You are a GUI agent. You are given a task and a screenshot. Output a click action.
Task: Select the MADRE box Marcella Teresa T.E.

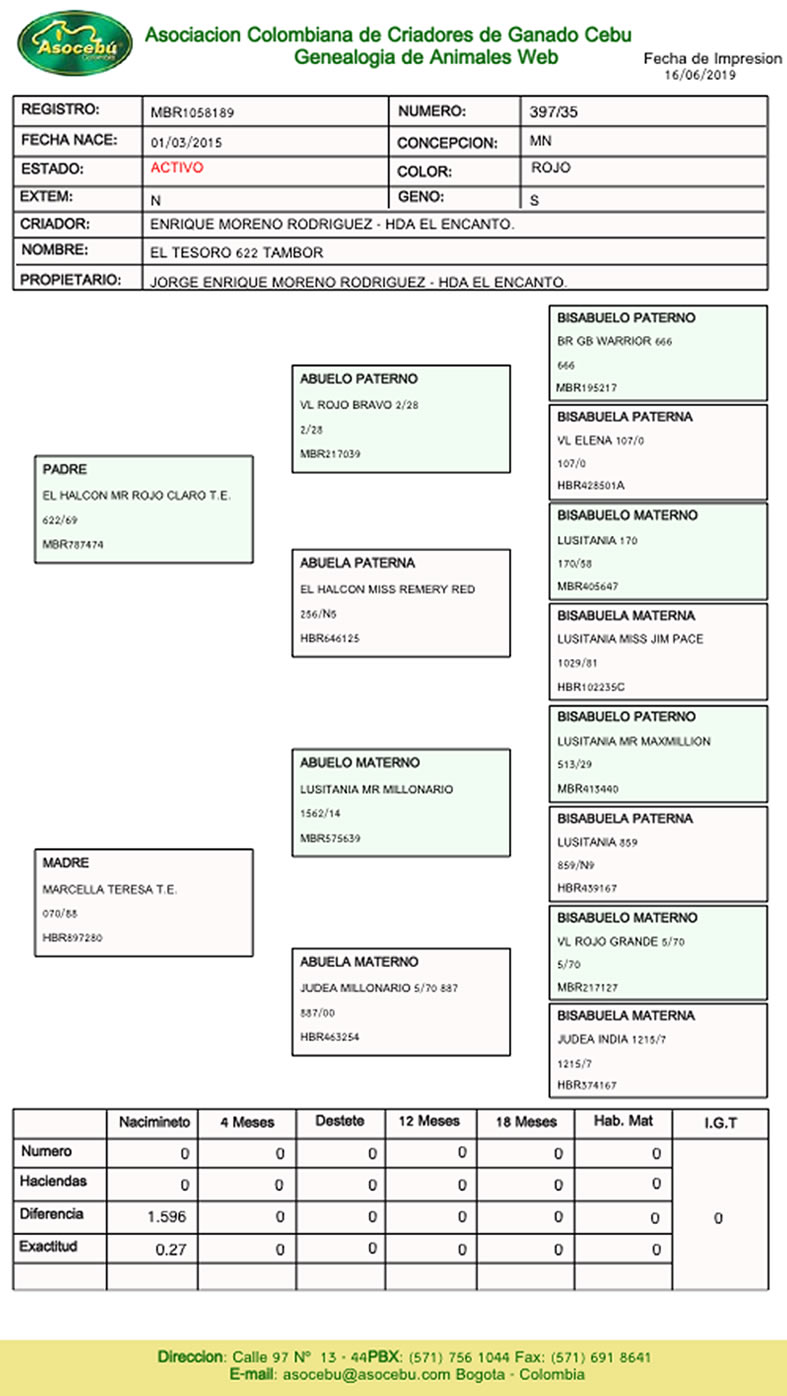pyautogui.click(x=142, y=902)
